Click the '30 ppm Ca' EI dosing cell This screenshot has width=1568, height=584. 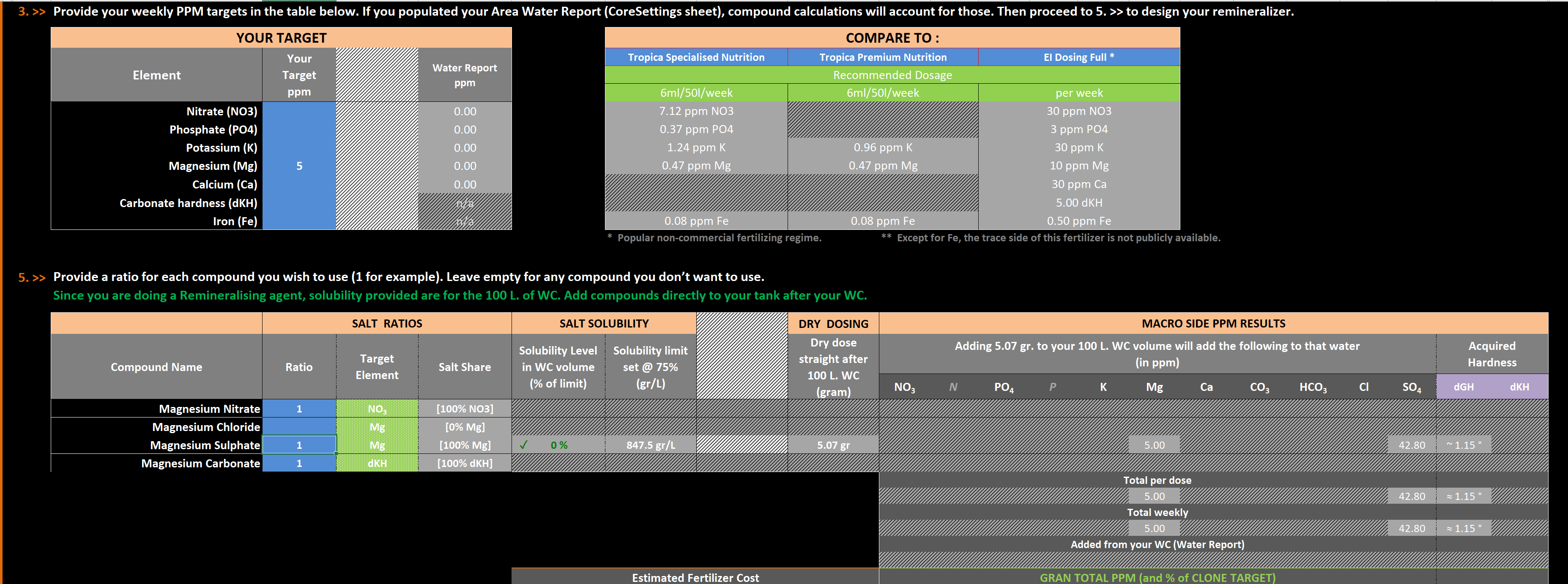click(1078, 184)
